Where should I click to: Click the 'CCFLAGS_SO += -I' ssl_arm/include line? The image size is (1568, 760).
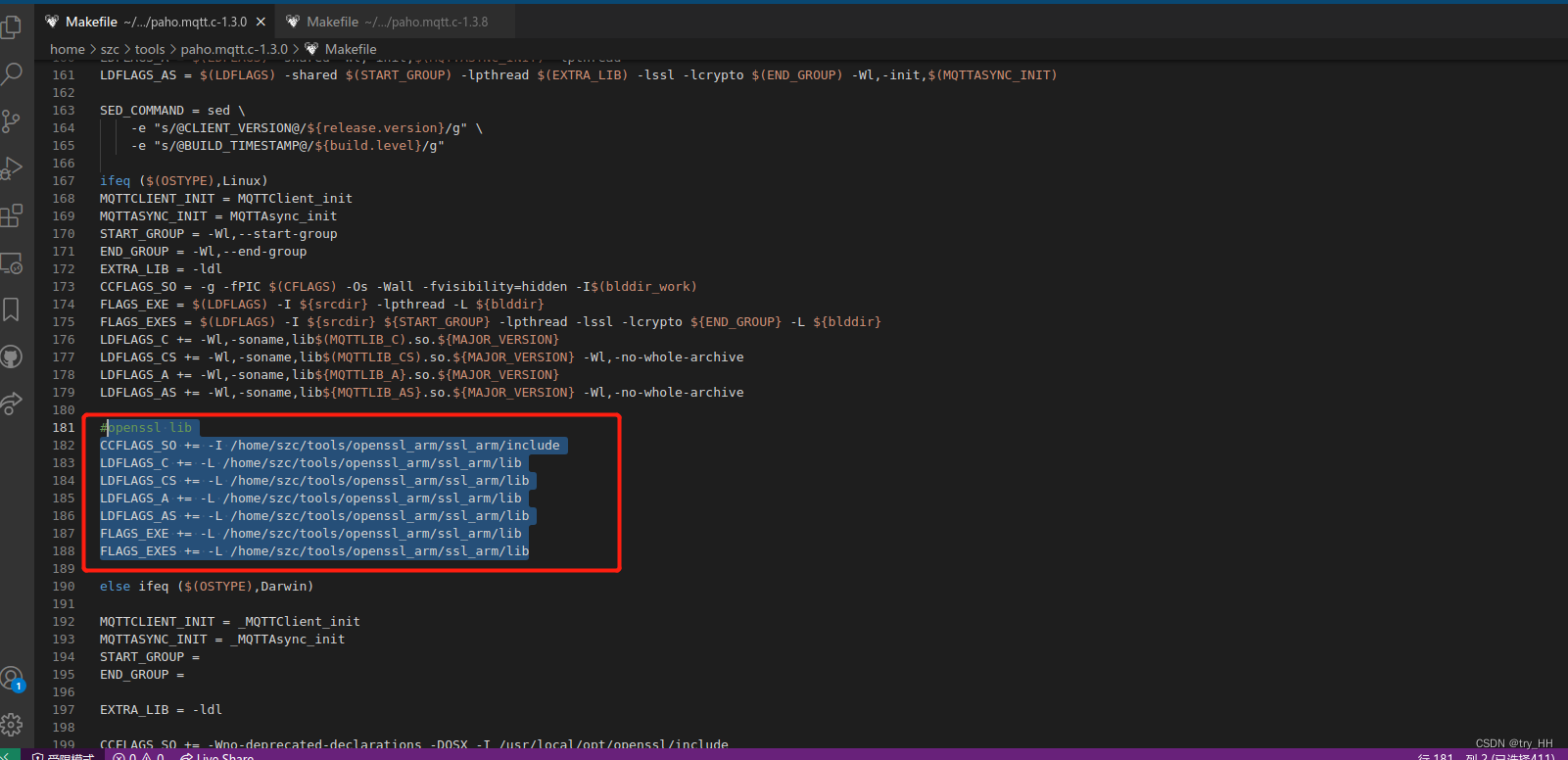pos(330,445)
